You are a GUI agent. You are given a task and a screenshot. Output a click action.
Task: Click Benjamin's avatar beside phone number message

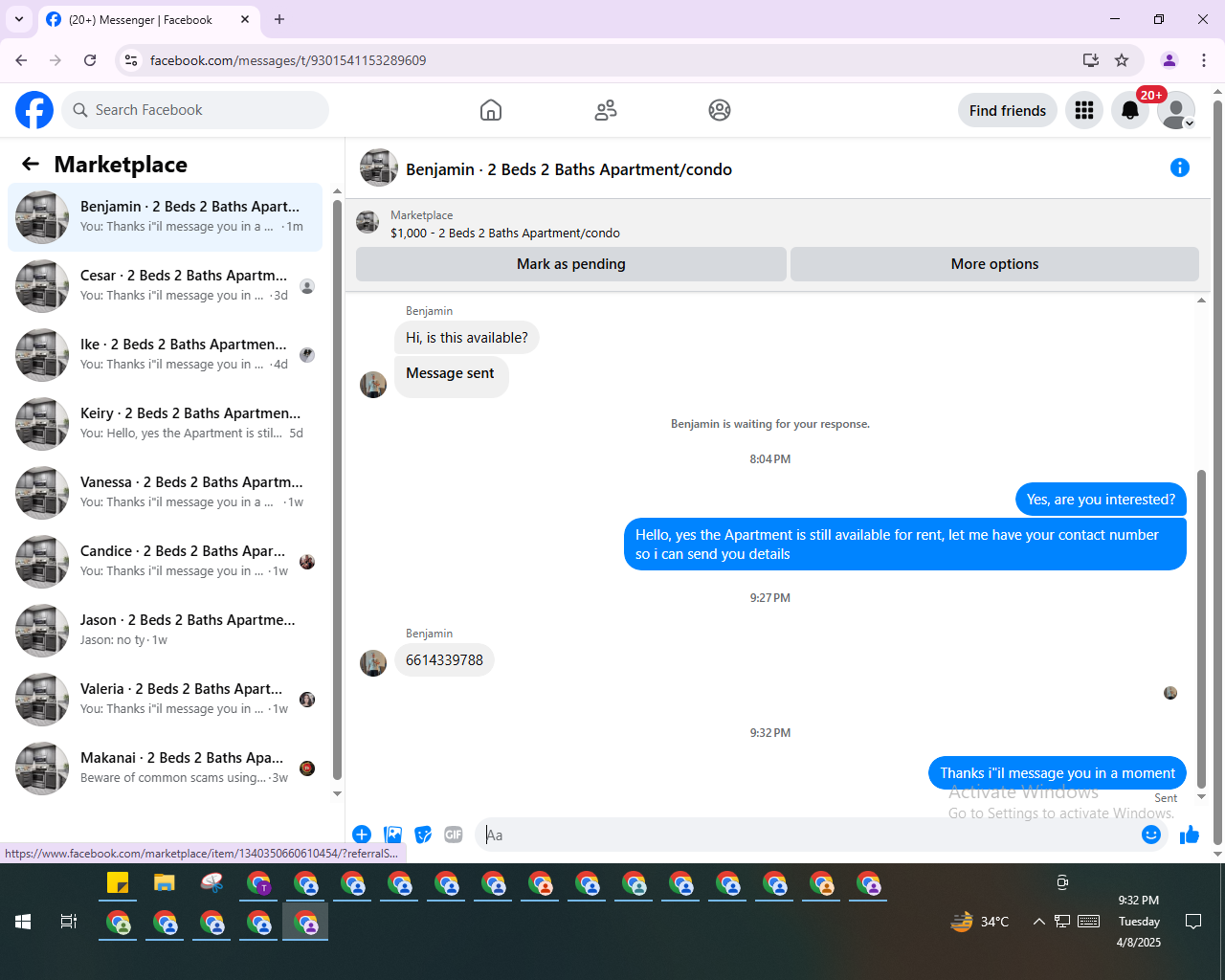tap(373, 662)
